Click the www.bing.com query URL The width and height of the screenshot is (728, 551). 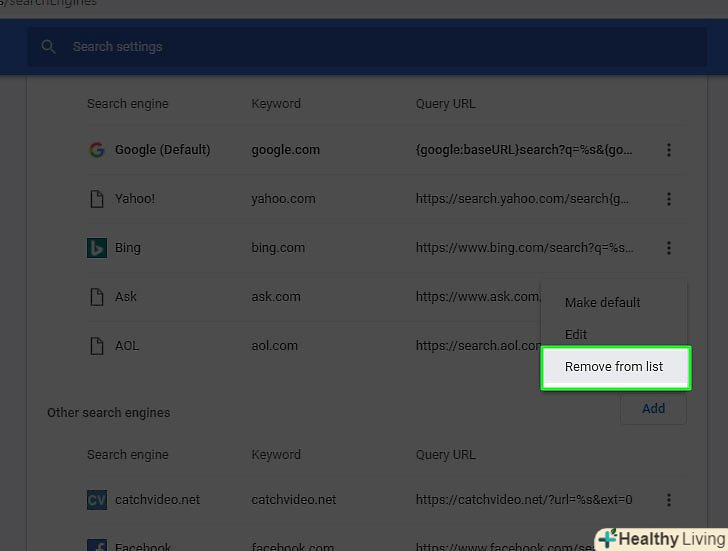[x=524, y=248]
